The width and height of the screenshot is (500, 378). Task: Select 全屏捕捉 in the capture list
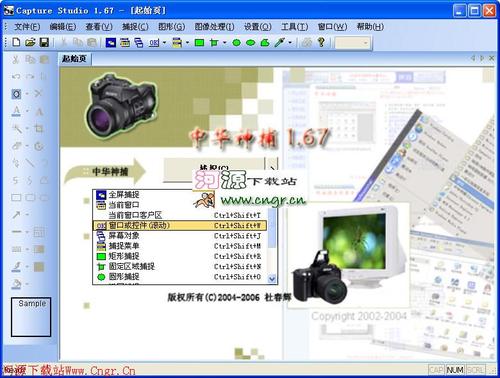click(x=180, y=195)
